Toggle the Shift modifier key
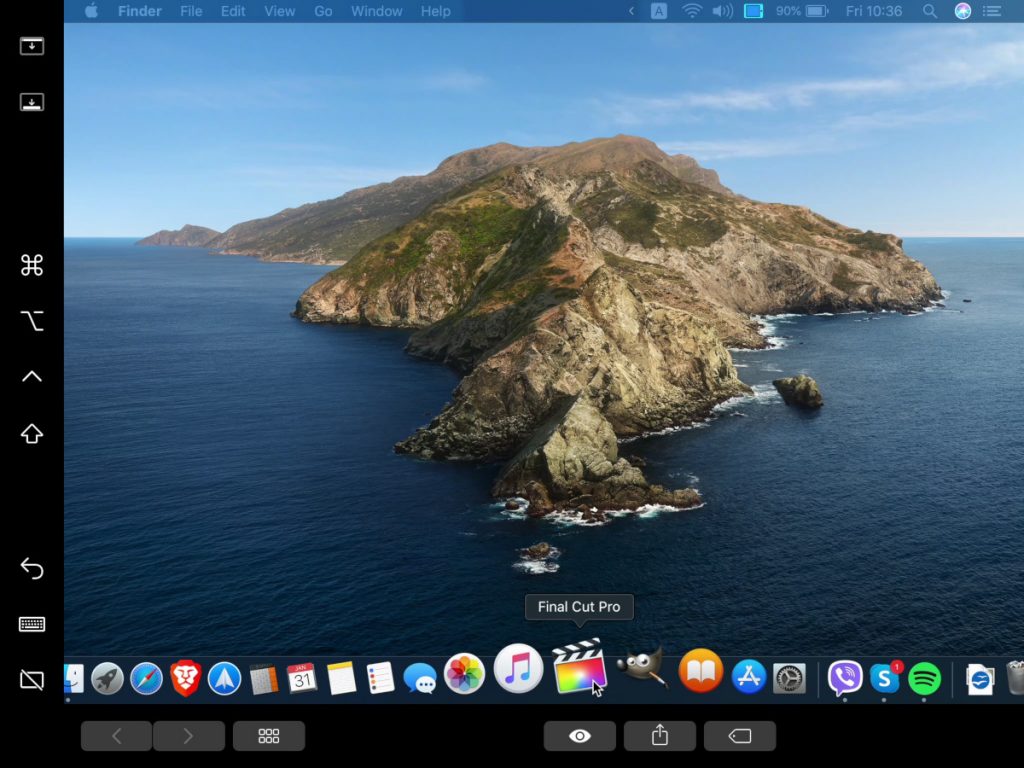1024x768 pixels. (31, 434)
